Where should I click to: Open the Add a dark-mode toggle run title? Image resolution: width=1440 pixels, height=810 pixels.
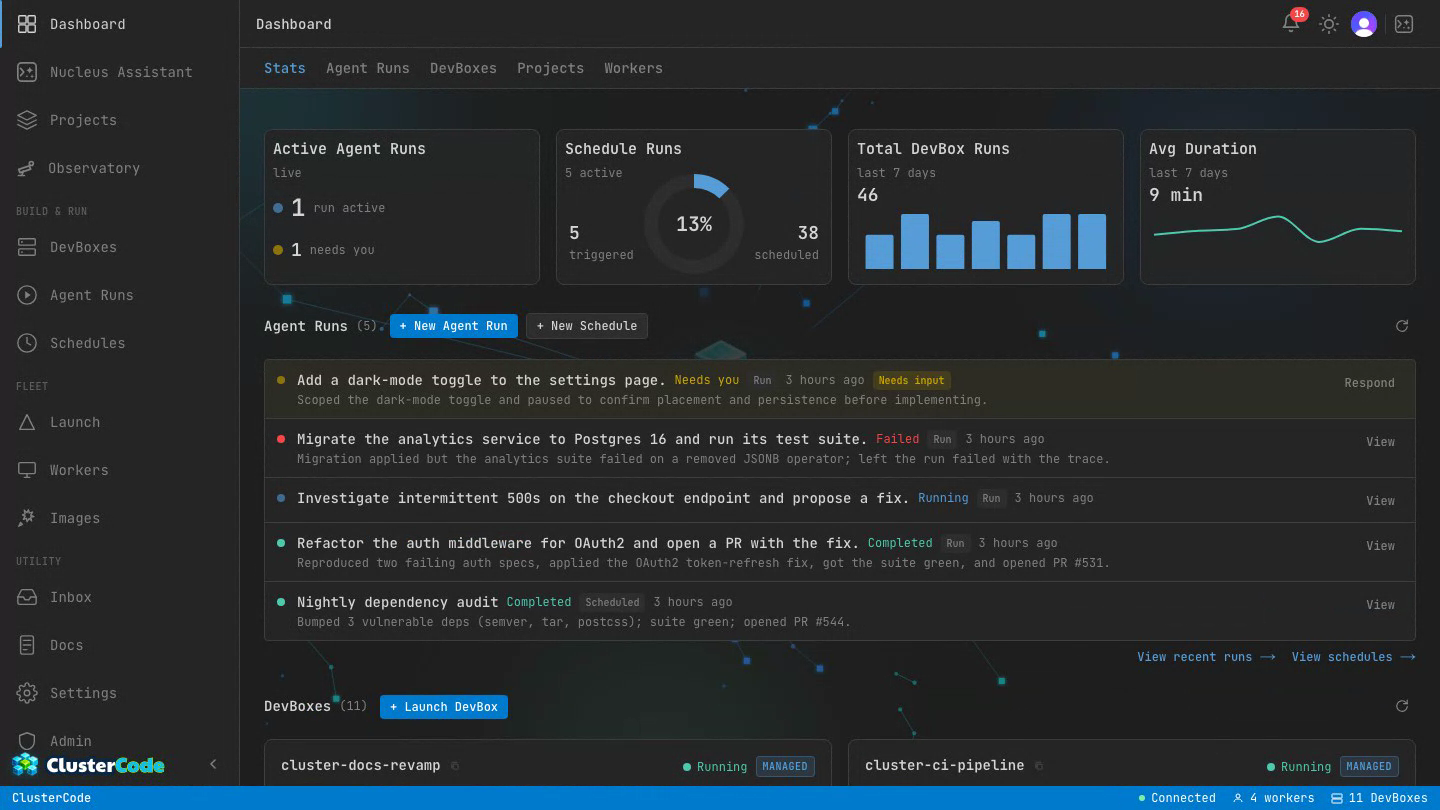(x=481, y=380)
